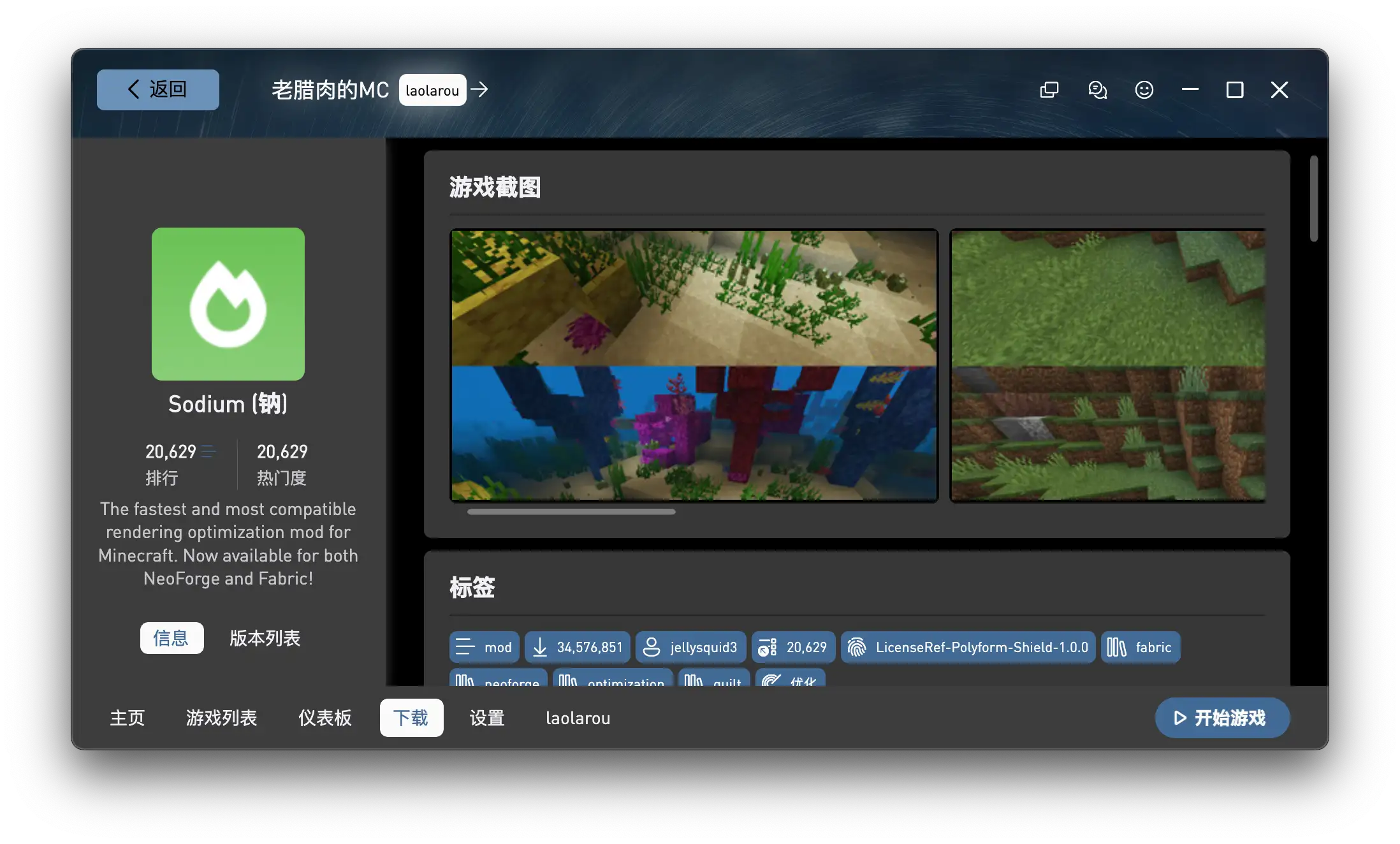This screenshot has width=1400, height=844.
Task: Open the chat feedback icon
Action: pos(1097,90)
